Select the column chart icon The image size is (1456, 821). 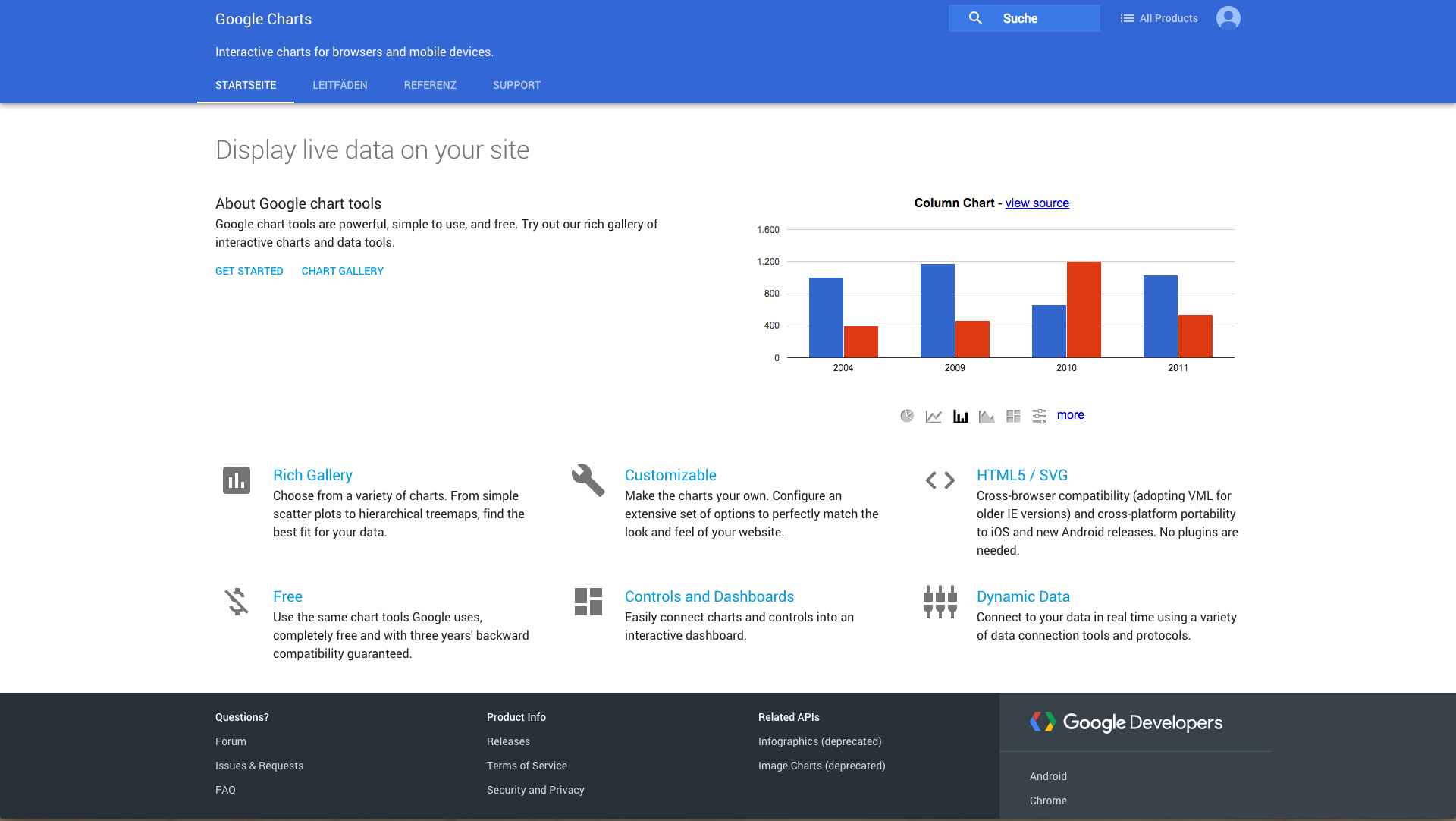click(960, 416)
